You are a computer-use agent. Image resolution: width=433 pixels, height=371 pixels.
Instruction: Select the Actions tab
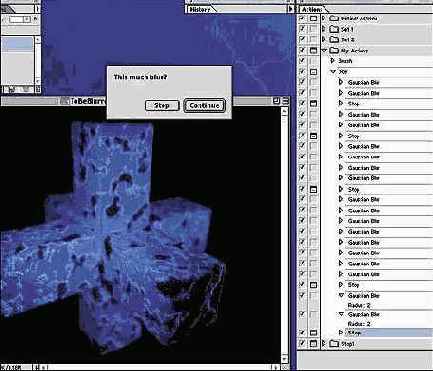click(312, 10)
